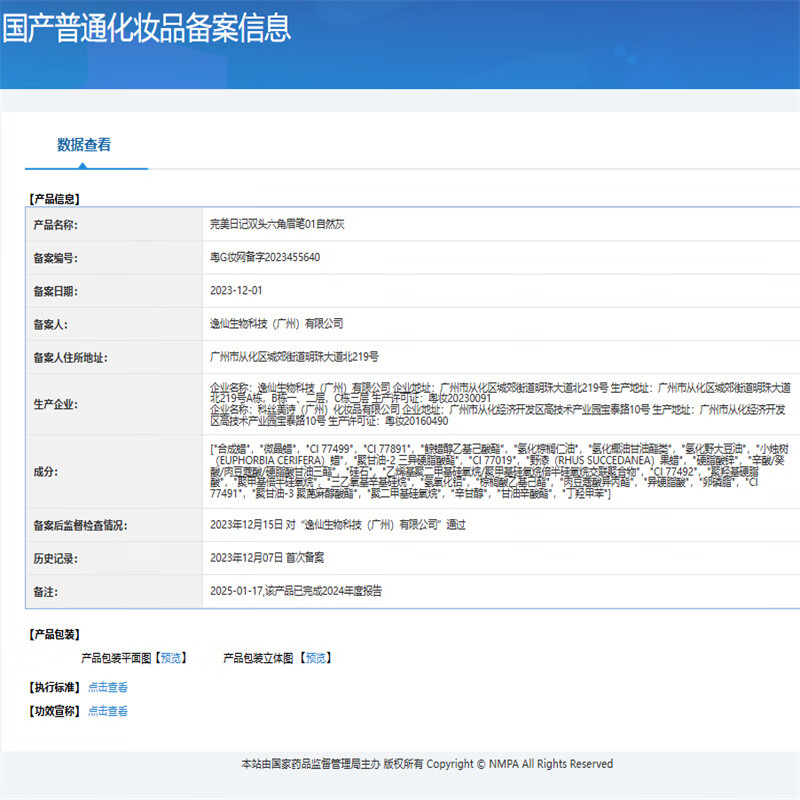Click 预览 link for 产品包装平面图

pos(171,658)
